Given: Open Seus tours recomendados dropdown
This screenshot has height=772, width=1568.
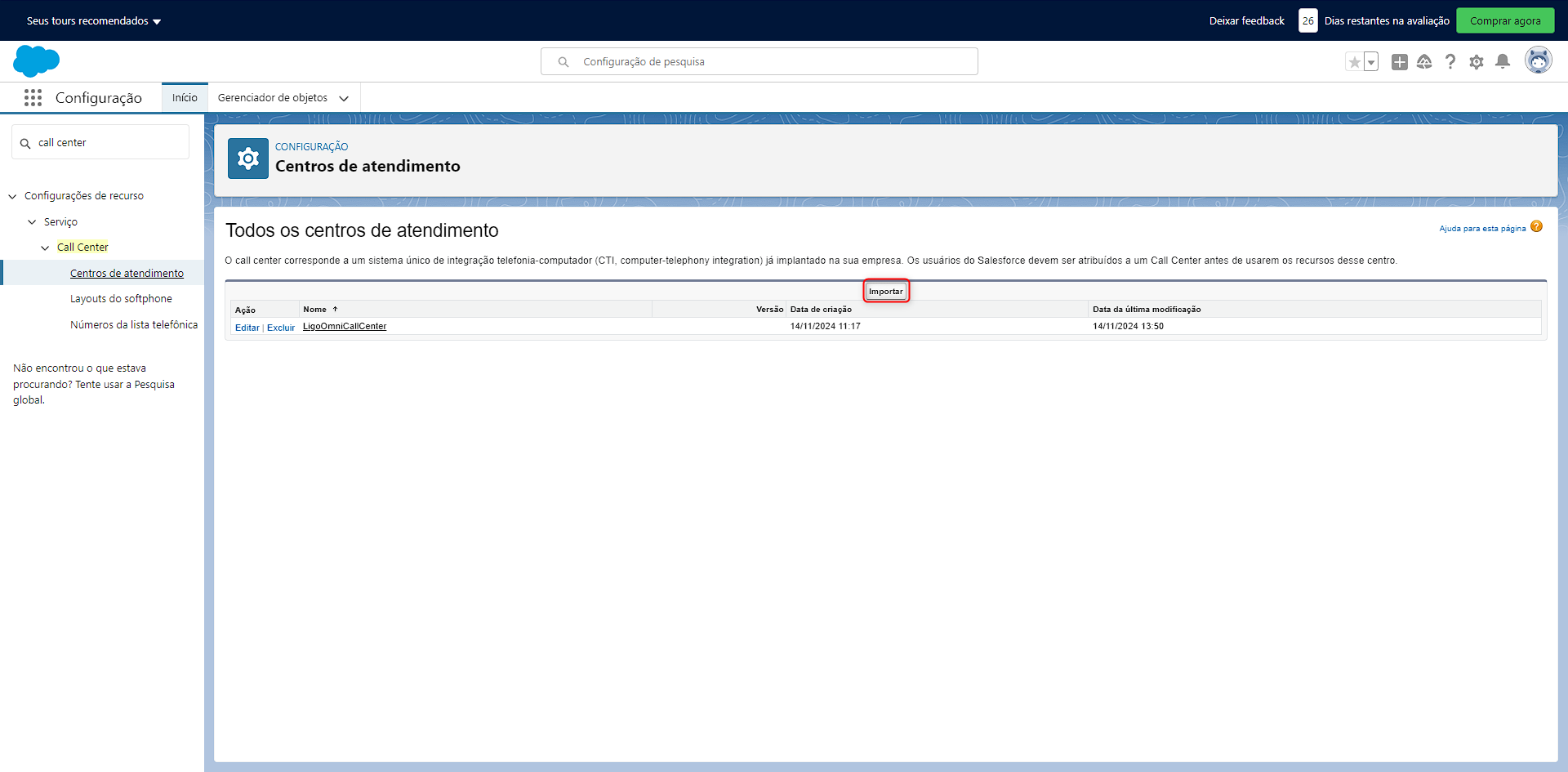Looking at the screenshot, I should [94, 21].
